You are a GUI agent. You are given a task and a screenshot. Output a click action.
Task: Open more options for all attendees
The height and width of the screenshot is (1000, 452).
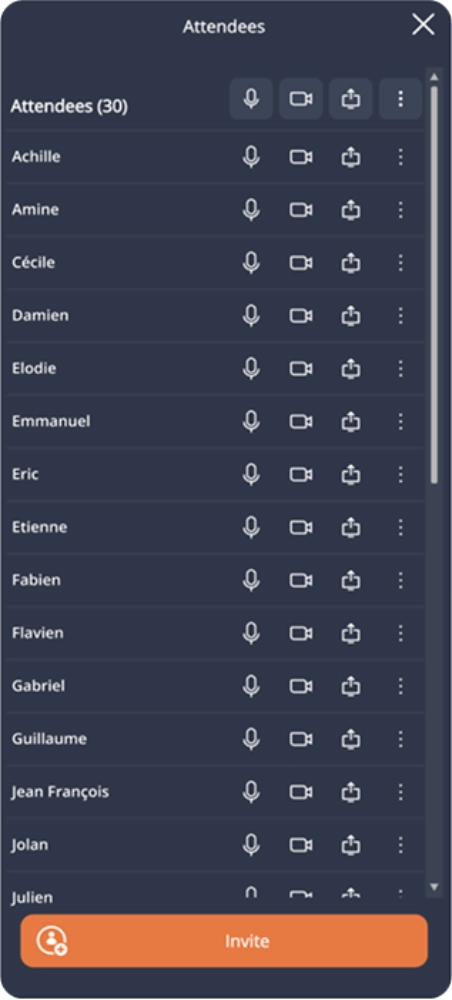pyautogui.click(x=400, y=99)
